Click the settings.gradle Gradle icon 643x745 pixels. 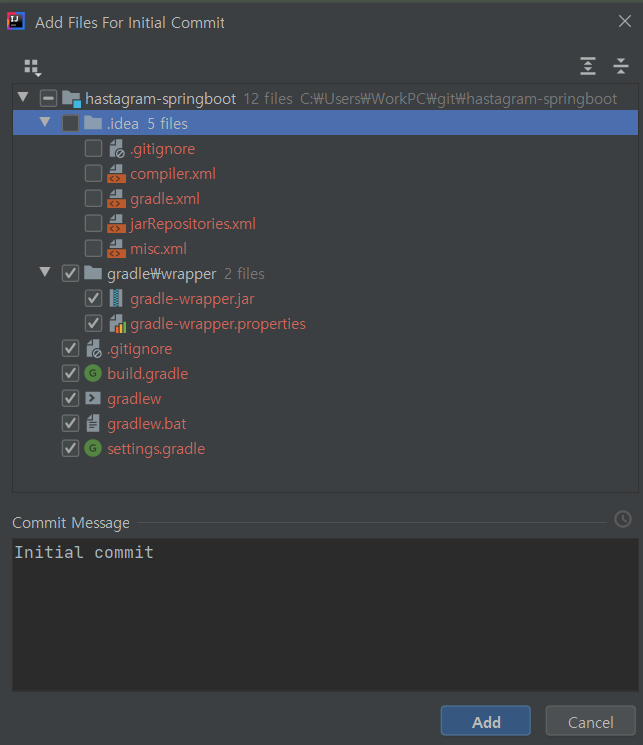click(93, 449)
